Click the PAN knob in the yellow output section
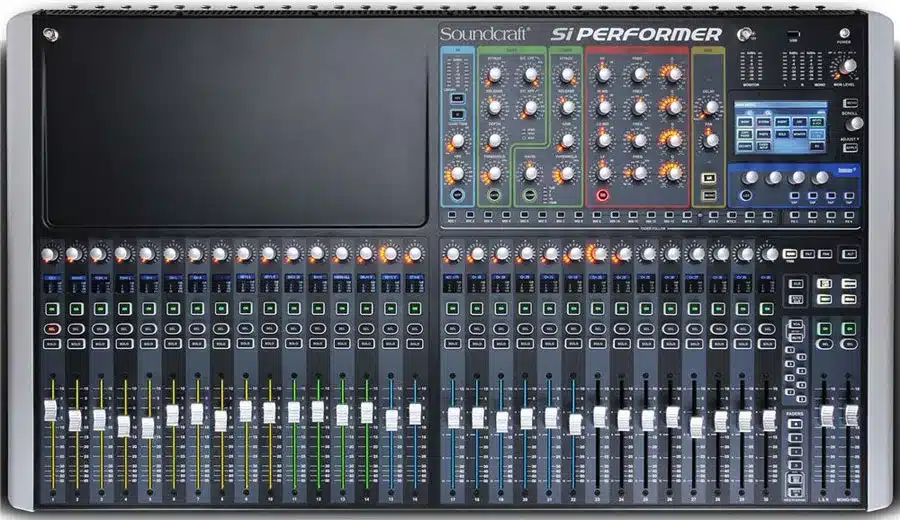900x520 pixels. (x=711, y=139)
